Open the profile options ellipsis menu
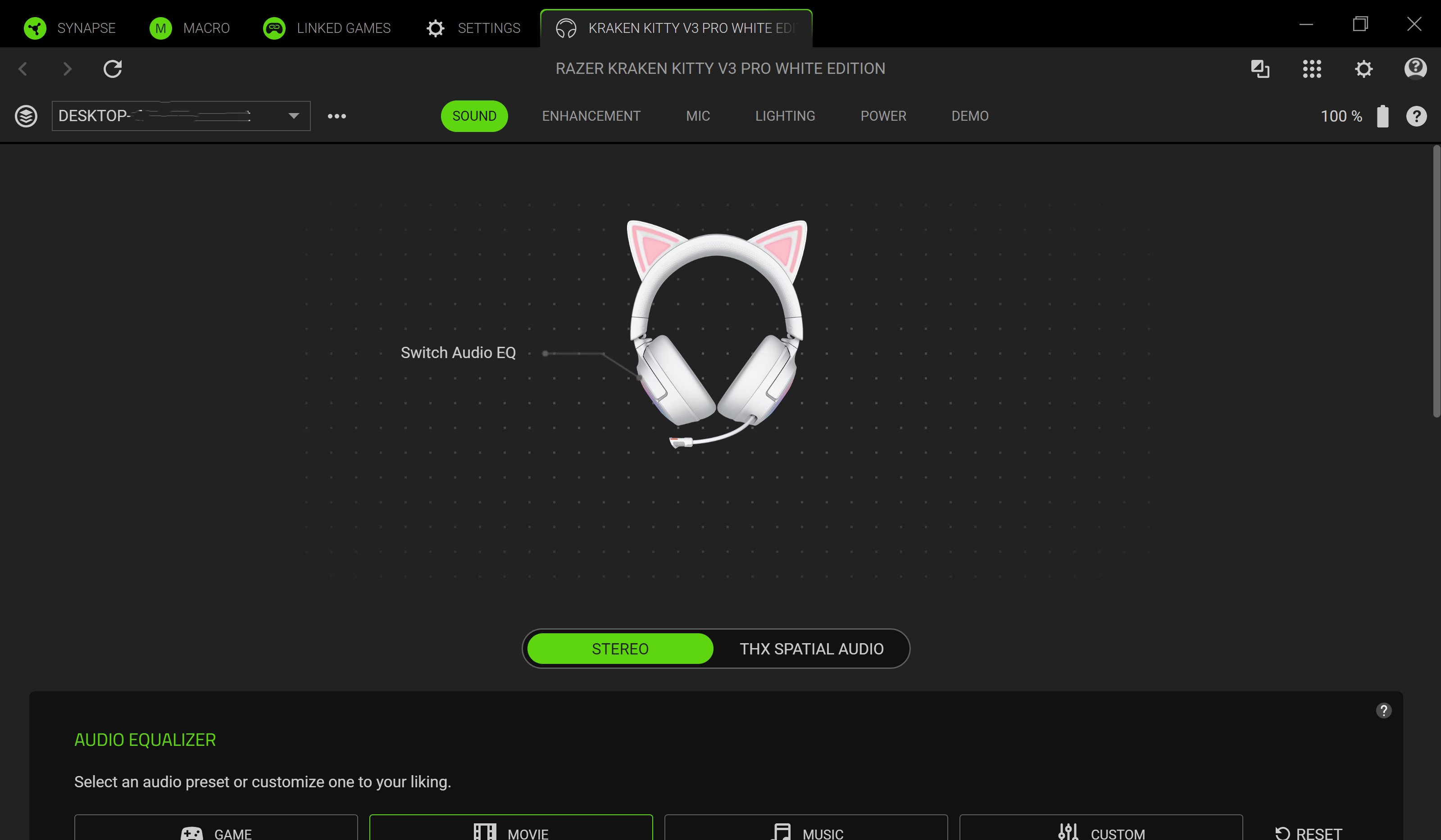This screenshot has width=1441, height=840. coord(337,116)
